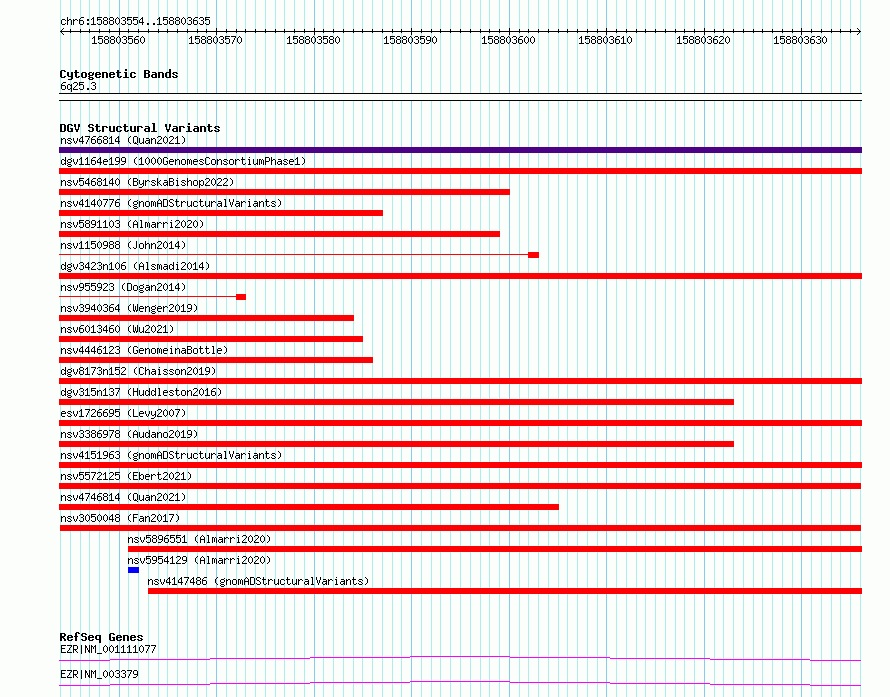The width and height of the screenshot is (890, 697).
Task: Open nsv3050048 (Fan2017) variant label
Action: click(x=120, y=518)
